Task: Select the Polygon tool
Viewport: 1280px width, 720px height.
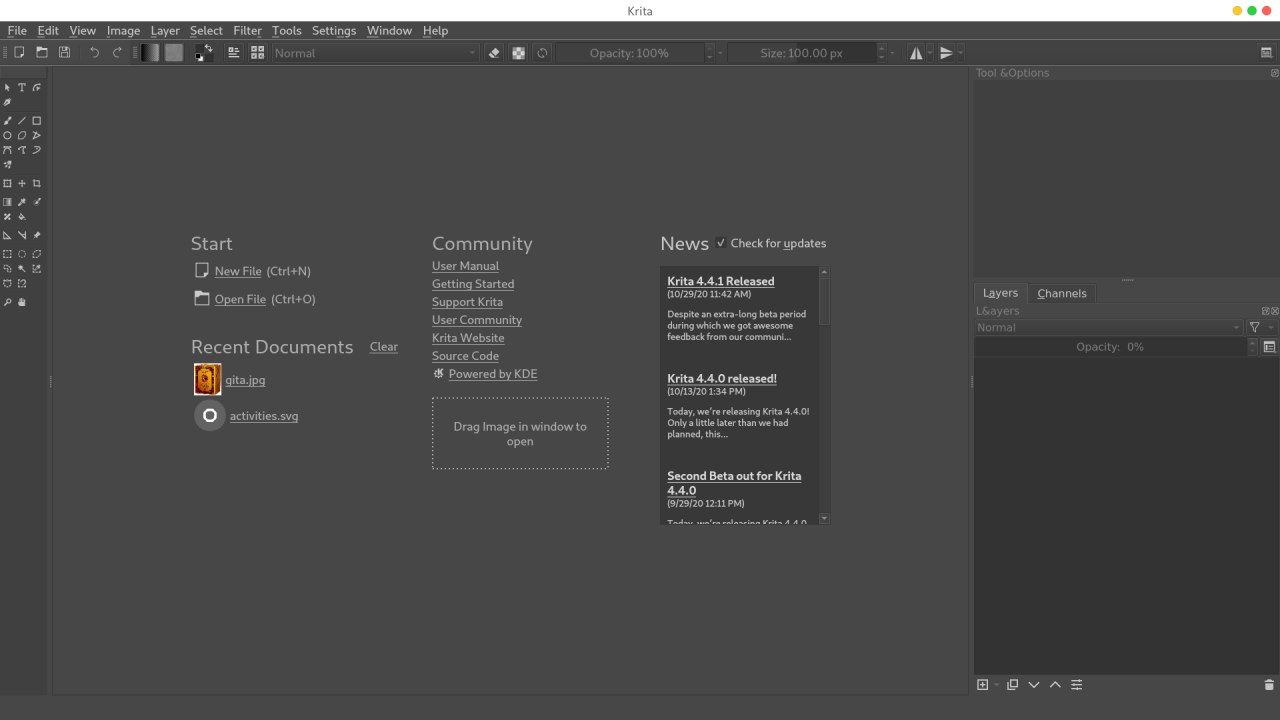Action: click(x=22, y=135)
